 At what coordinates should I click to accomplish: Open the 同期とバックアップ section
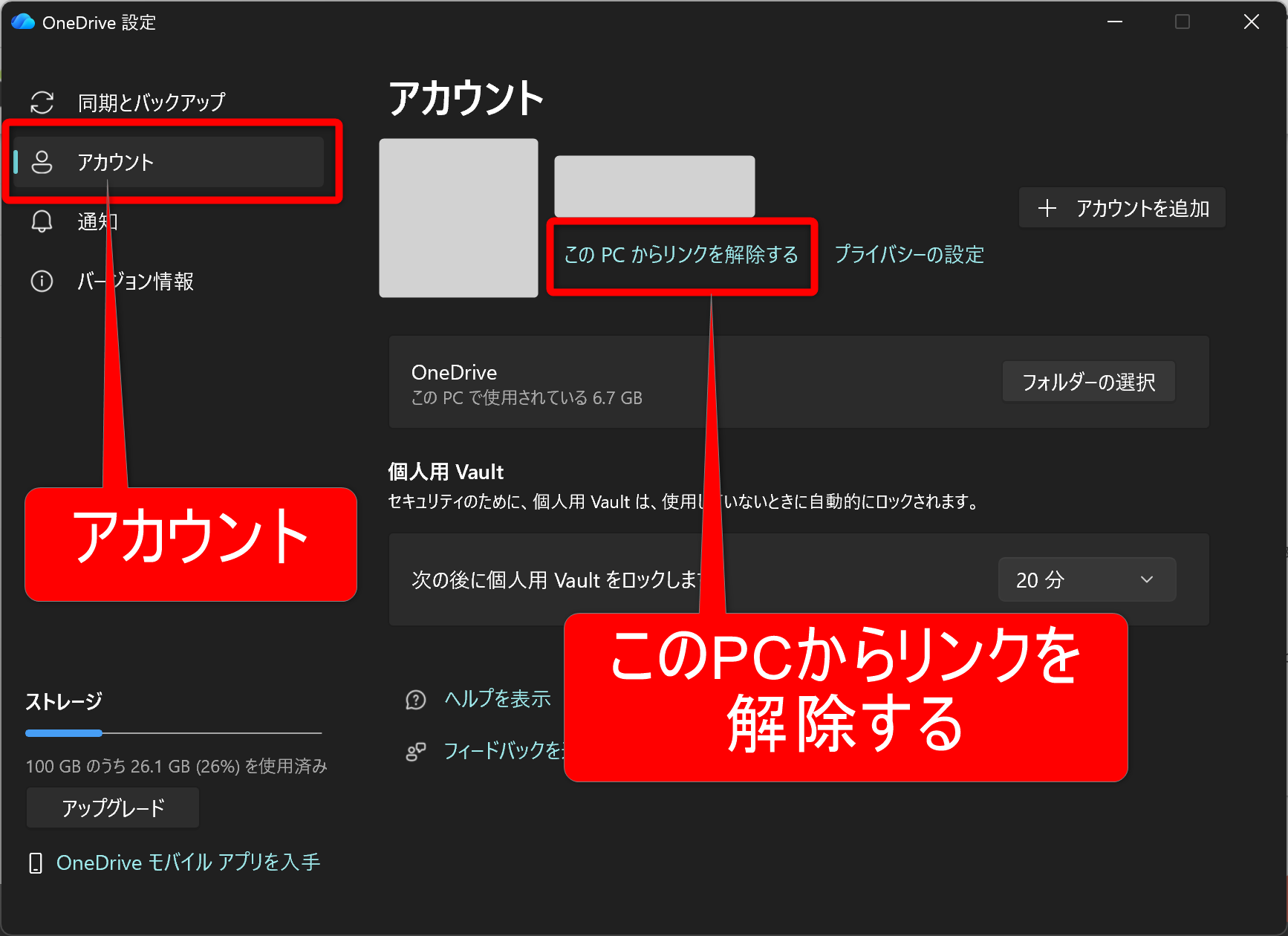pos(152,103)
